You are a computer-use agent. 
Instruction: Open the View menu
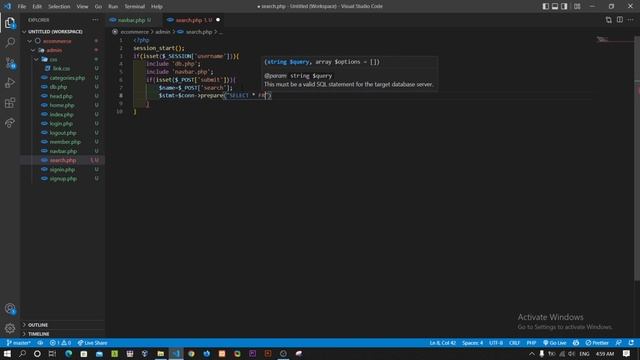click(x=82, y=6)
